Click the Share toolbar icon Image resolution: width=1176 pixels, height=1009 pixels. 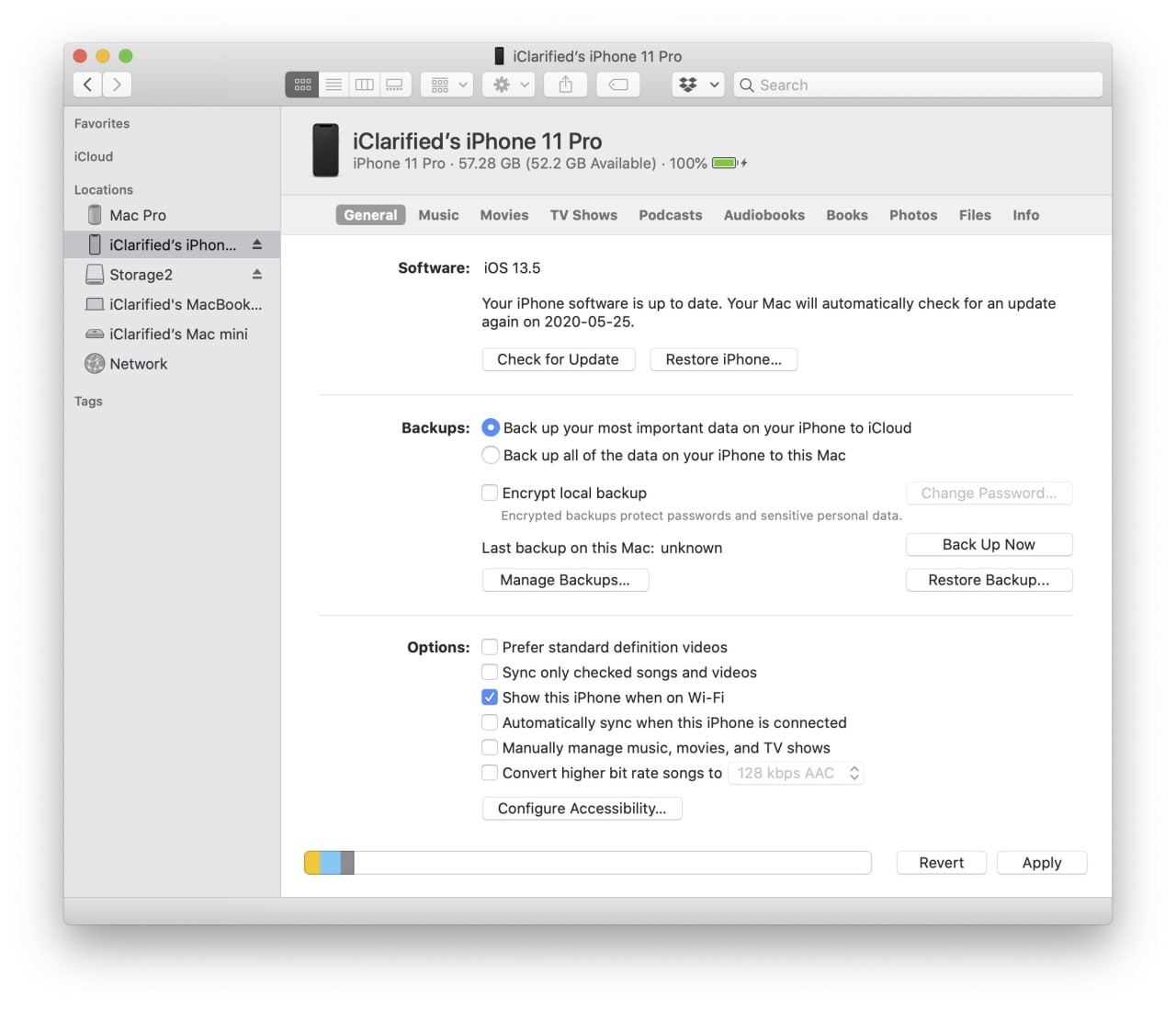pyautogui.click(x=566, y=85)
